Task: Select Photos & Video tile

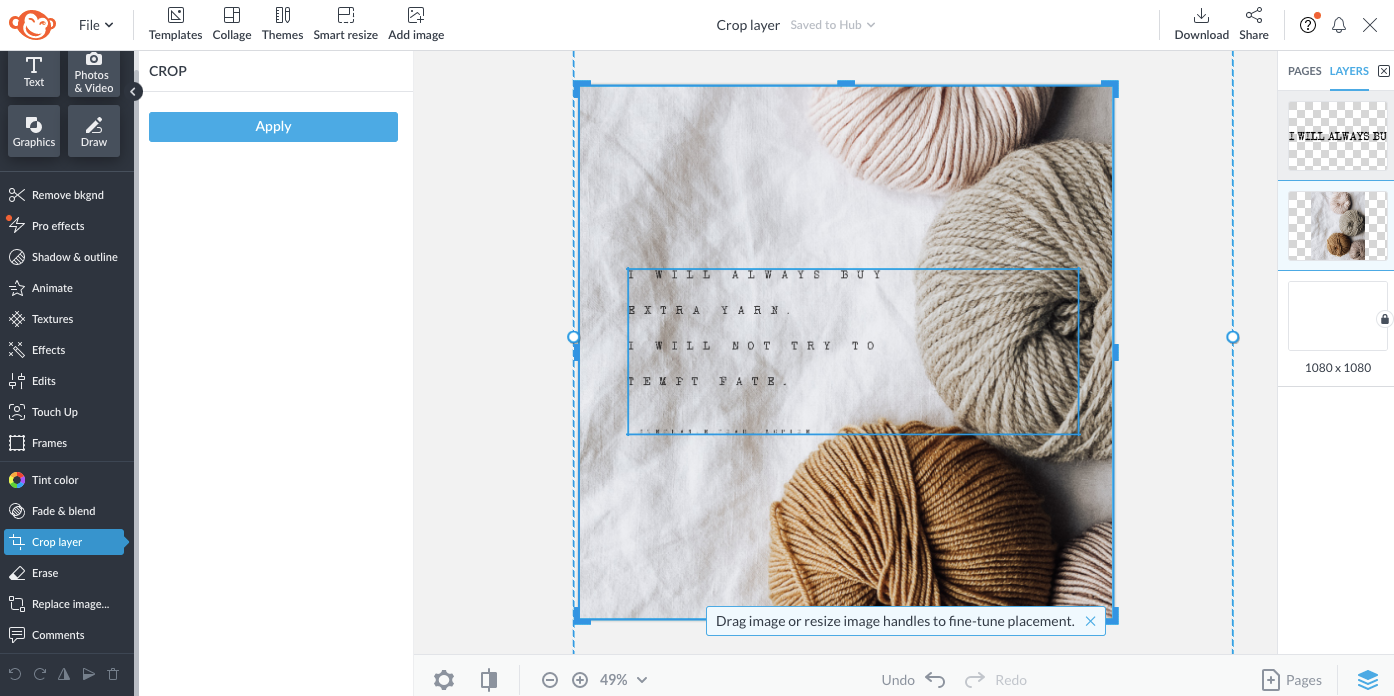Action: [x=92, y=73]
